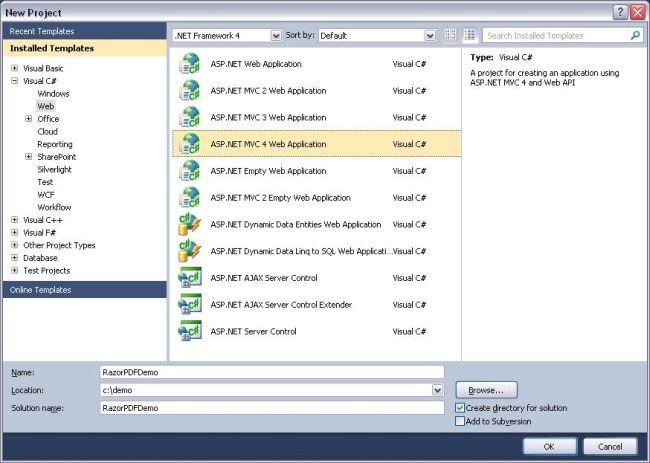
Task: Click the ASP.NET MVC 2 Web Application icon
Action: click(x=189, y=91)
